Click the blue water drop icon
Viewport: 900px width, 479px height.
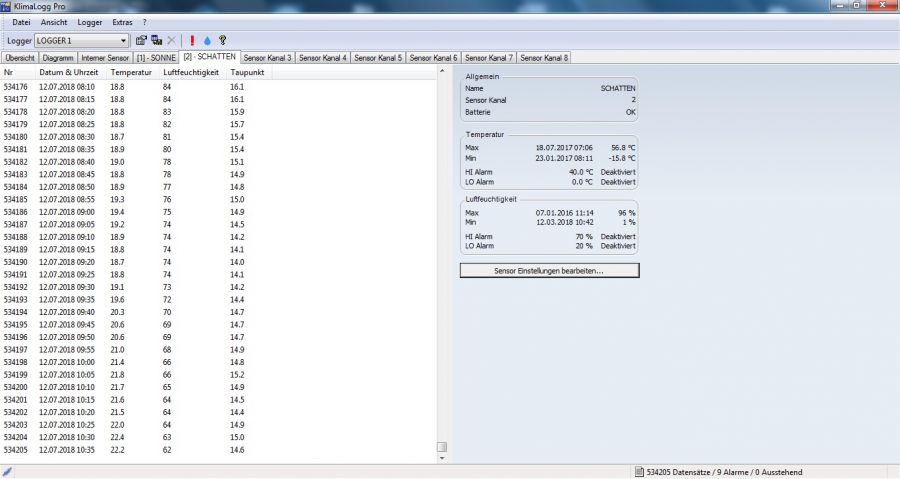pyautogui.click(x=207, y=41)
